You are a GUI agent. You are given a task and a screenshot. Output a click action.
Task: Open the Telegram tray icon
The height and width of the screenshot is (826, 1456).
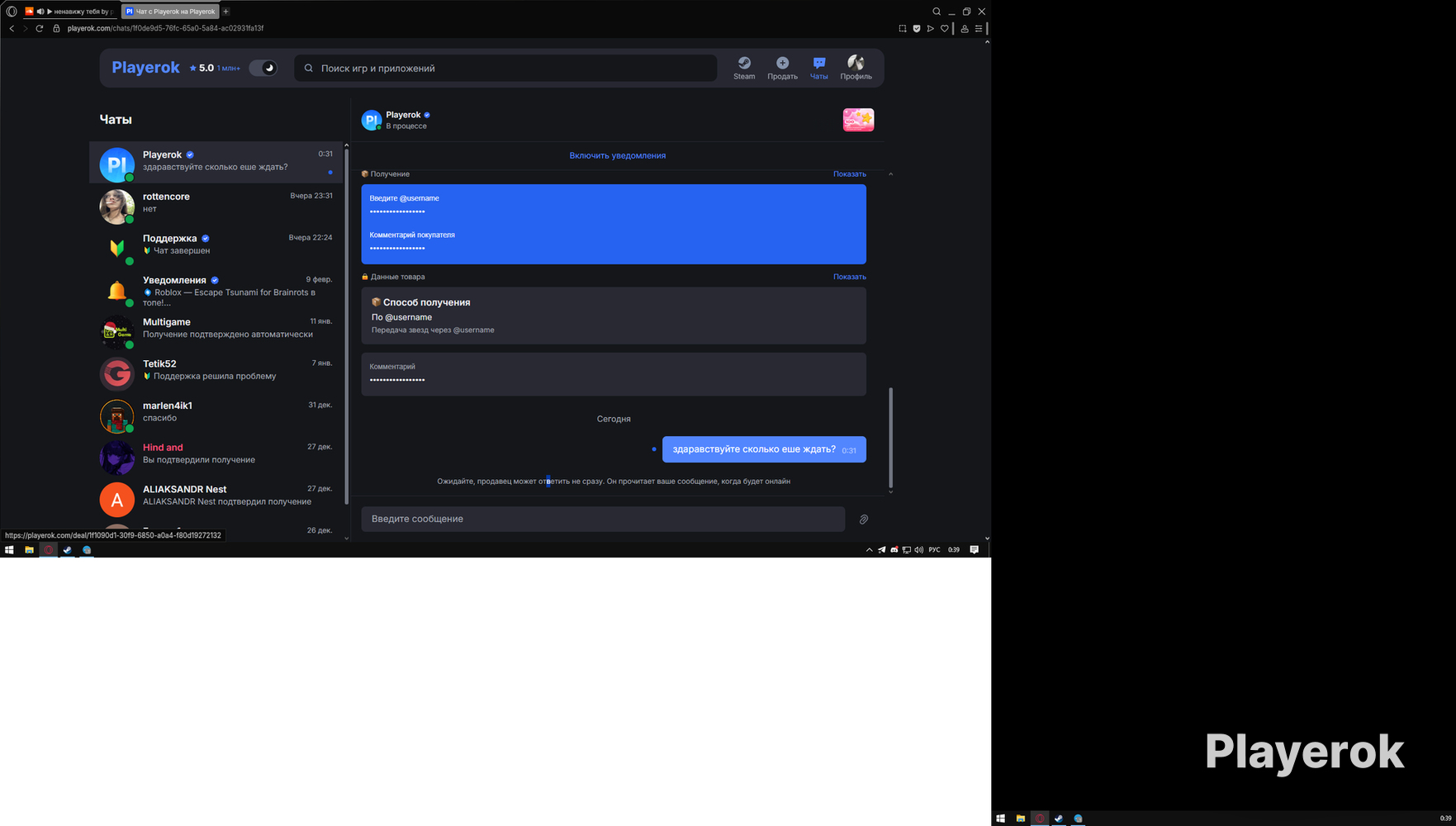point(881,550)
